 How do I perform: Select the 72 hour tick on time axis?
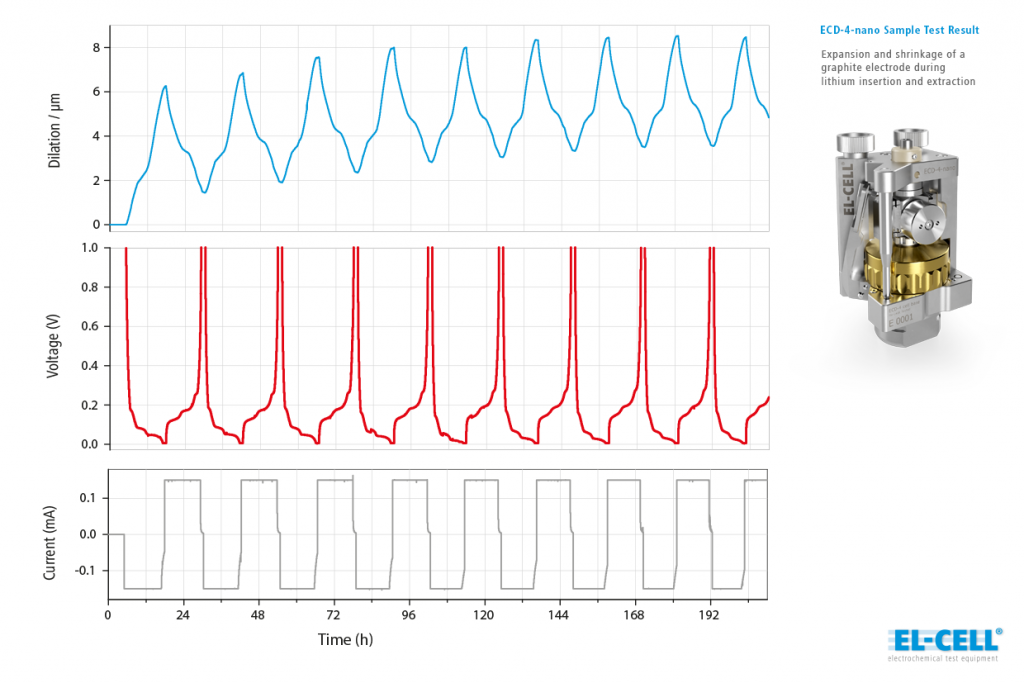(x=333, y=615)
